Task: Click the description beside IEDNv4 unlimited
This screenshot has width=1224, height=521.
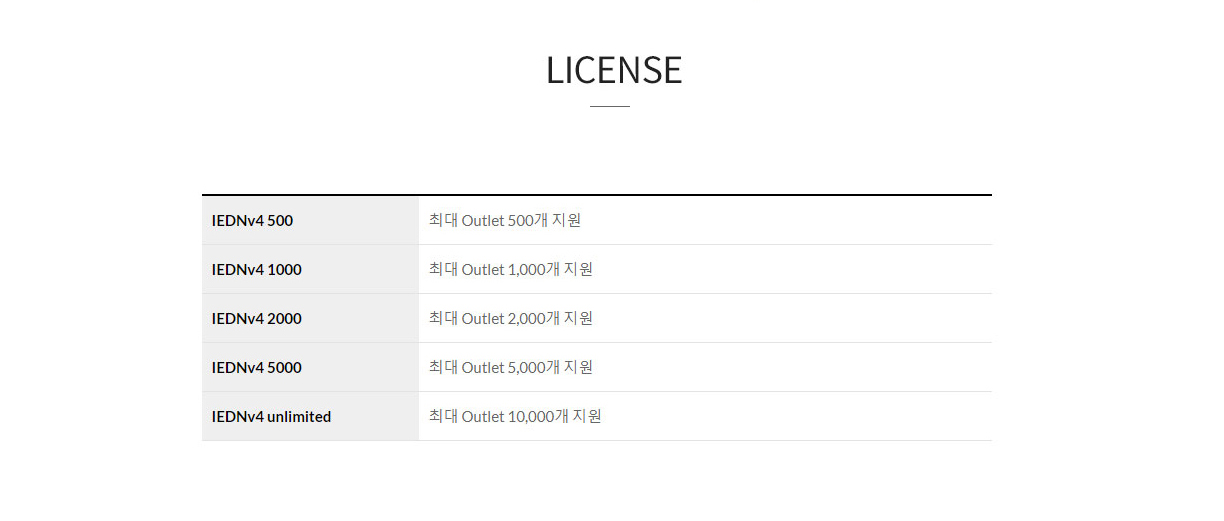Action: click(515, 416)
